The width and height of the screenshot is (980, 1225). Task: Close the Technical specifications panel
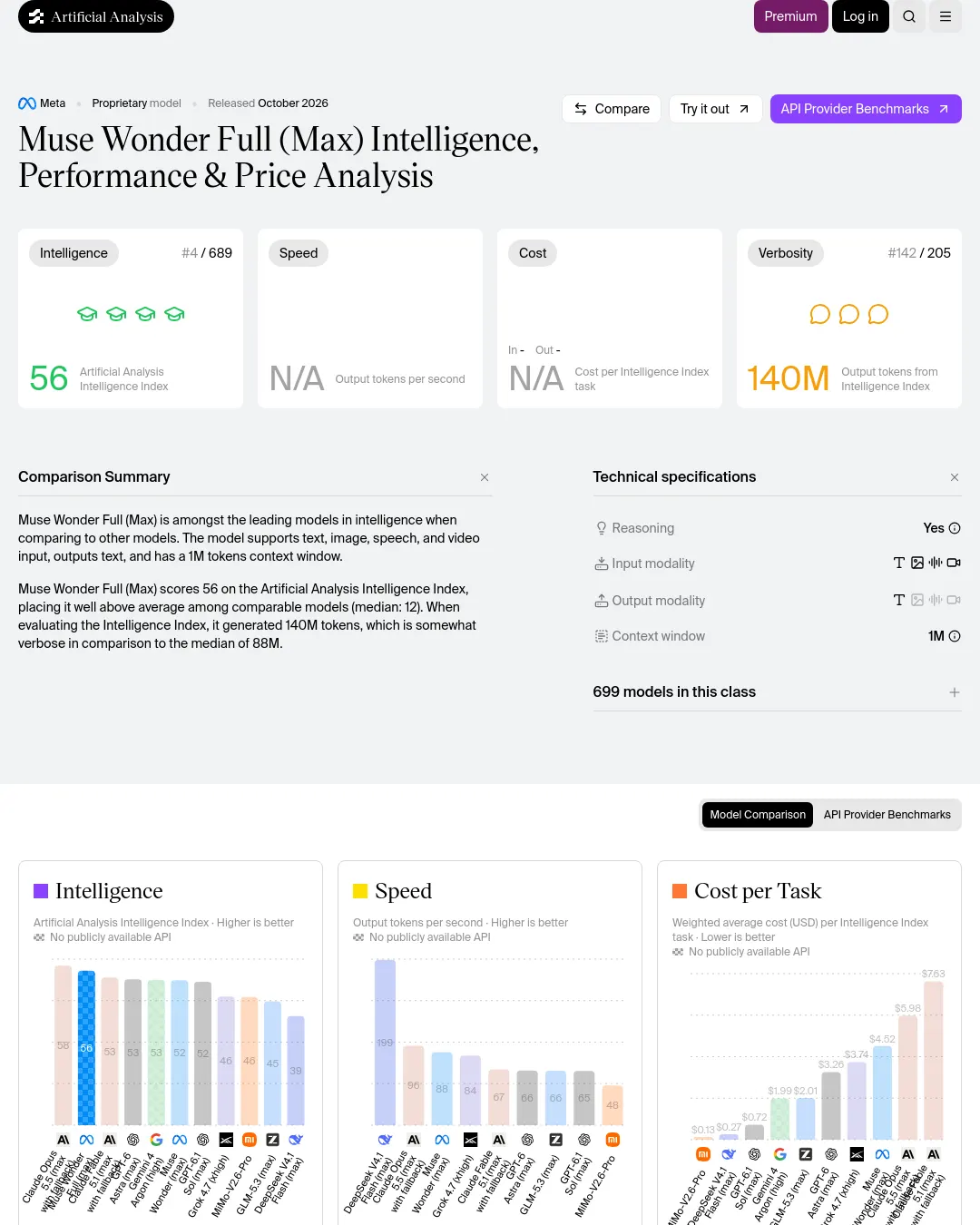point(955,477)
